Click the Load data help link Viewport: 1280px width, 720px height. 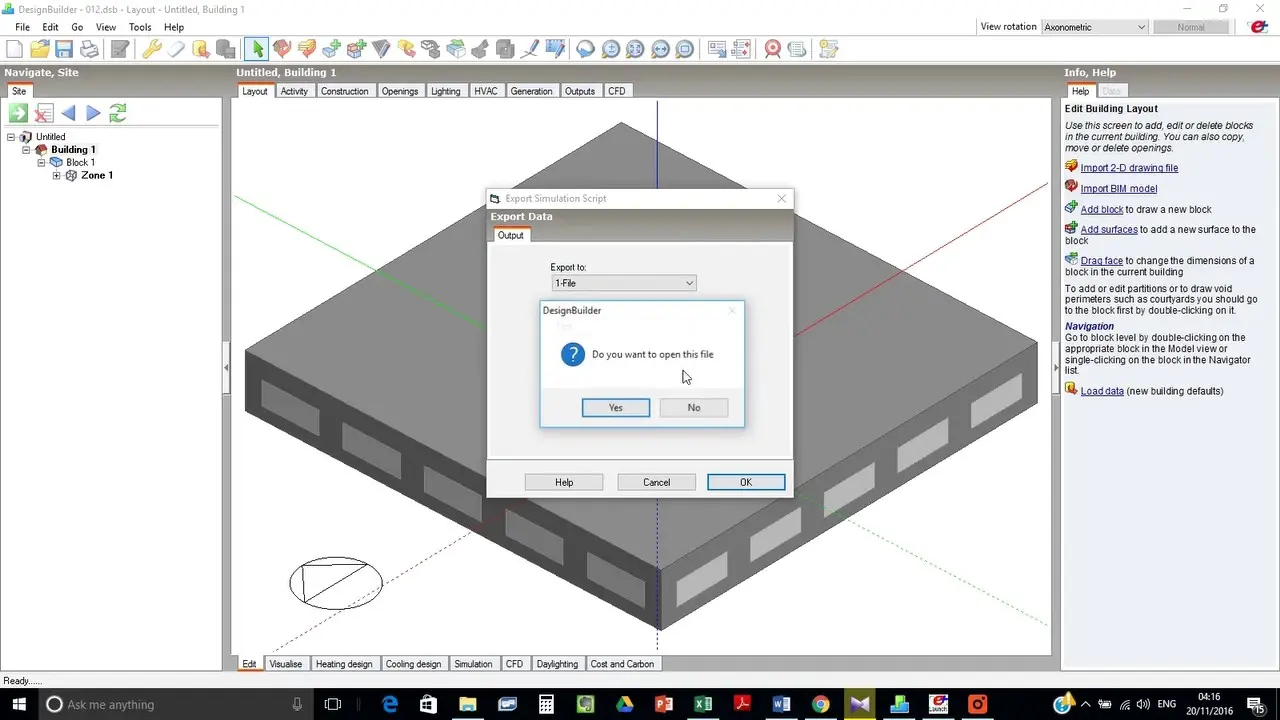pyautogui.click(x=1102, y=391)
